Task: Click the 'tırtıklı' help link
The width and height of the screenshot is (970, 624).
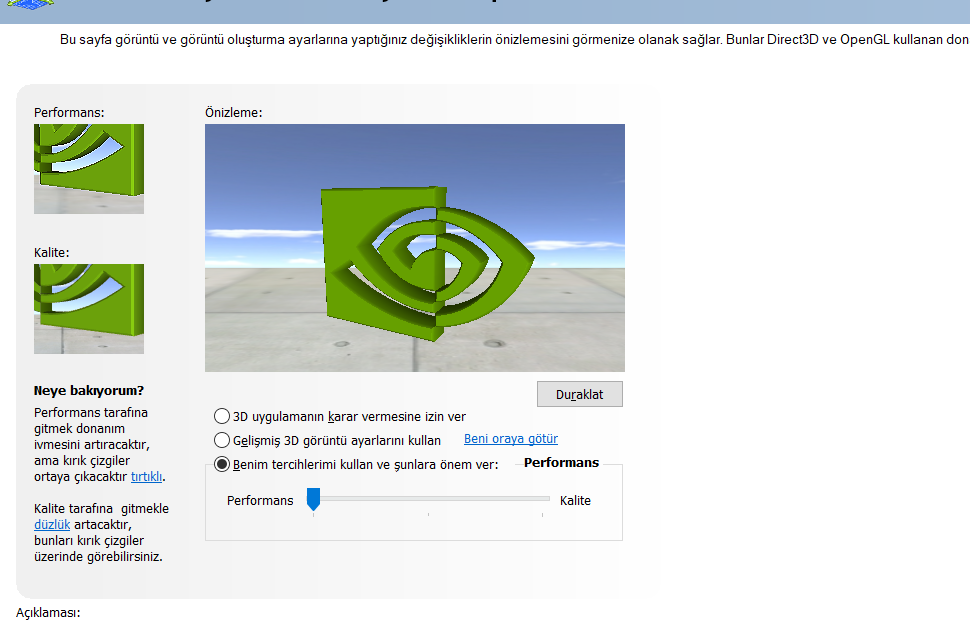Action: click(147, 477)
